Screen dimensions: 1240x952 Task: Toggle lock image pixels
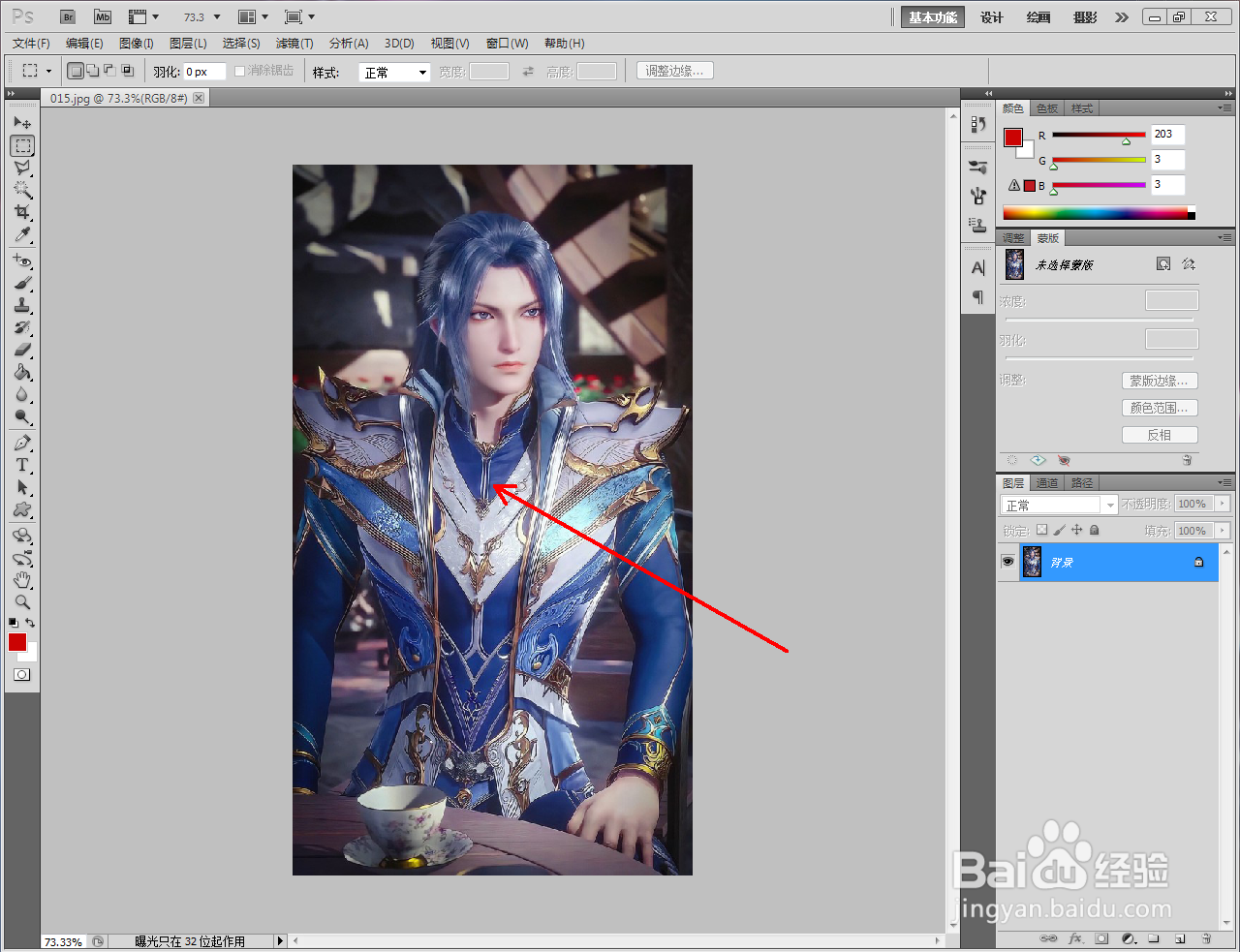click(x=1059, y=531)
